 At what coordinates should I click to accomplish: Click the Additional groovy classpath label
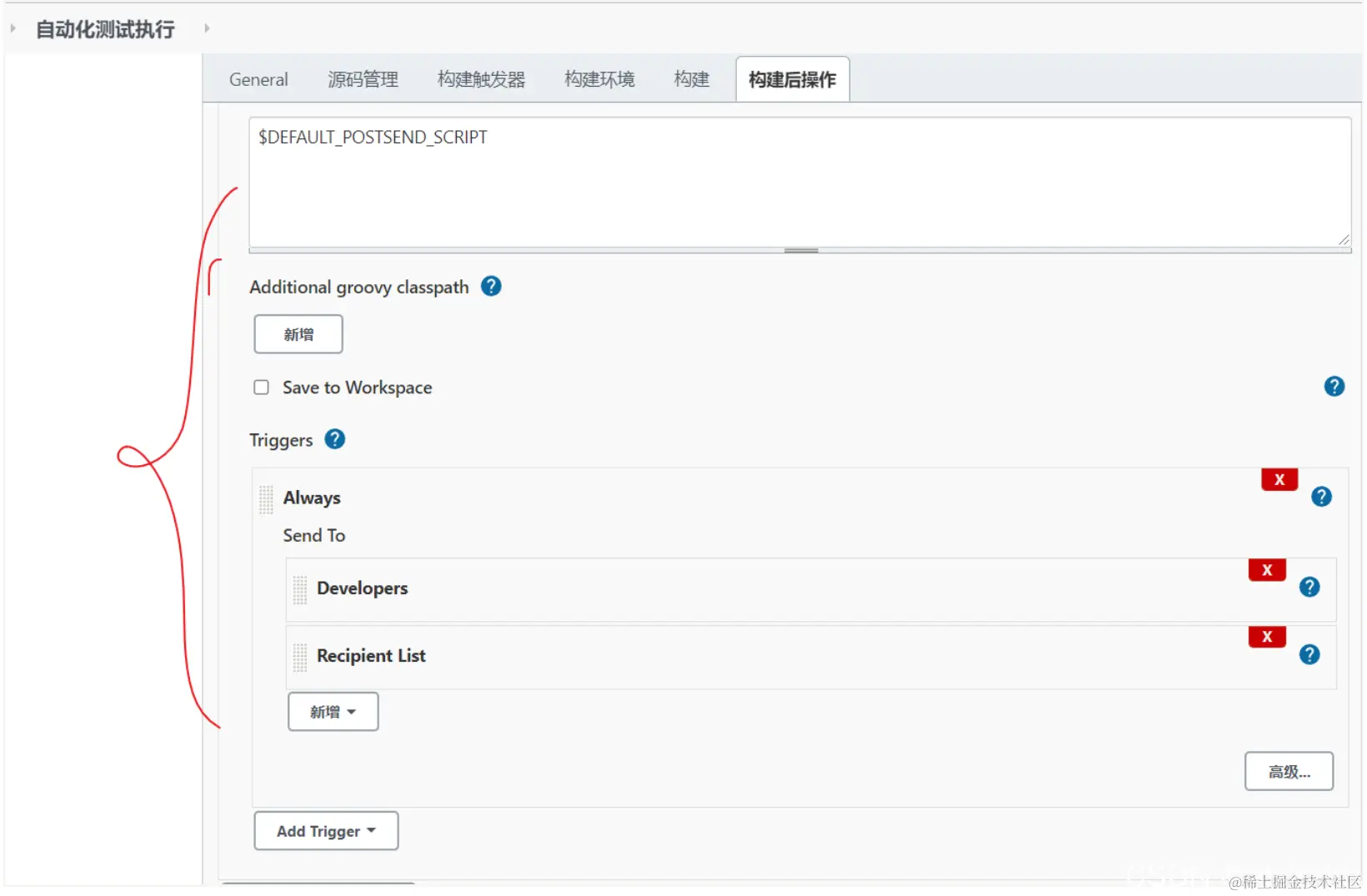(x=359, y=287)
